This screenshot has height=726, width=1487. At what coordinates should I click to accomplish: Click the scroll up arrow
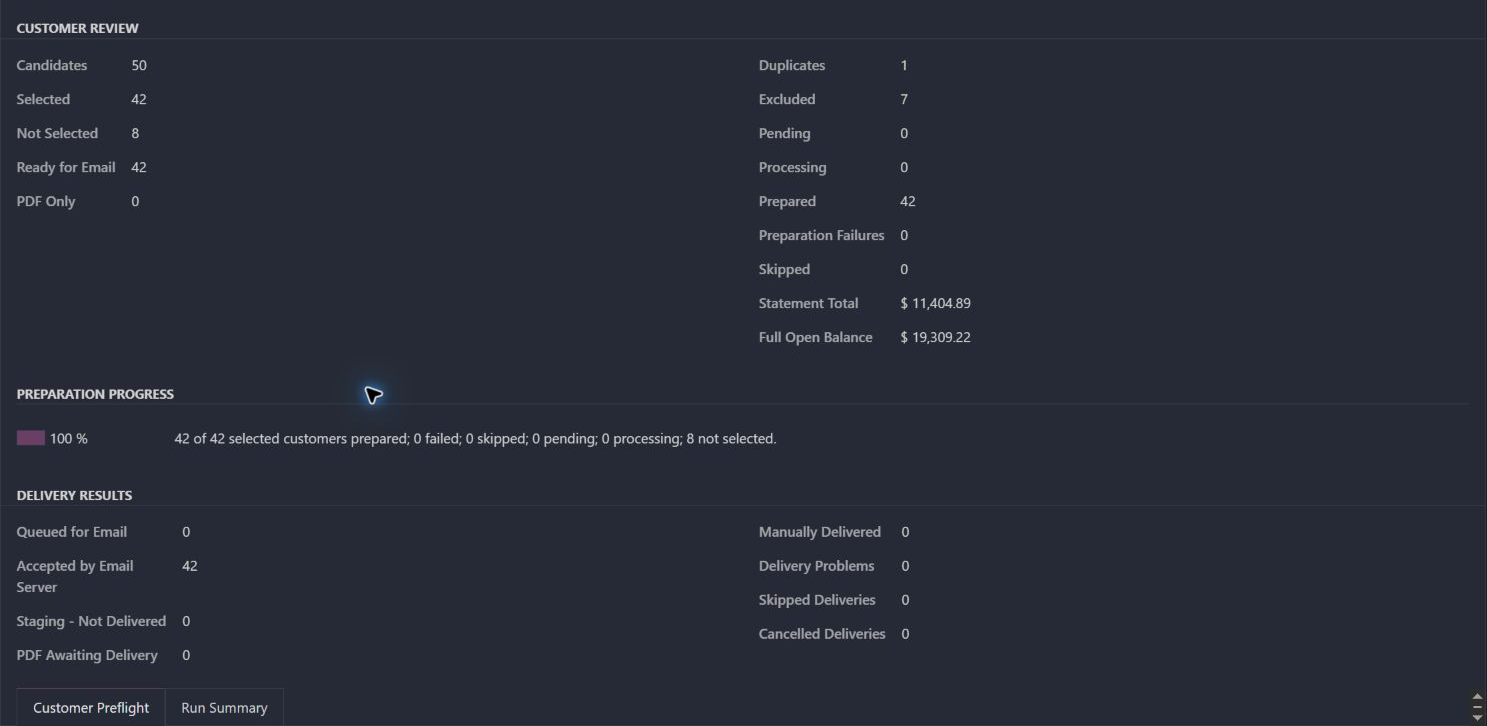[1477, 698]
